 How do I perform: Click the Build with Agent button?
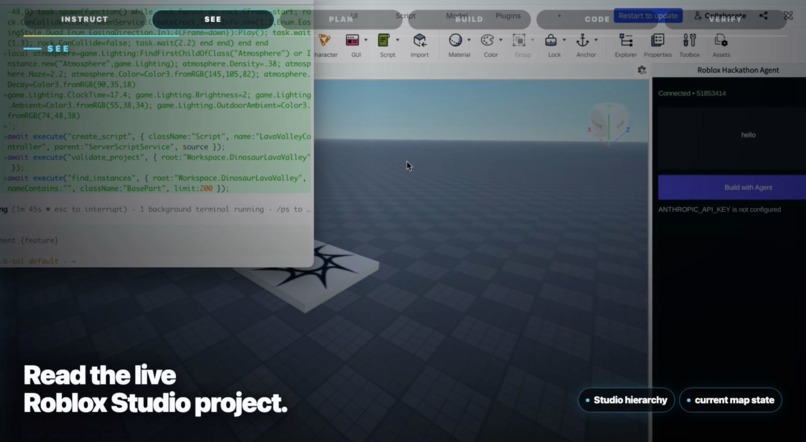(732, 188)
